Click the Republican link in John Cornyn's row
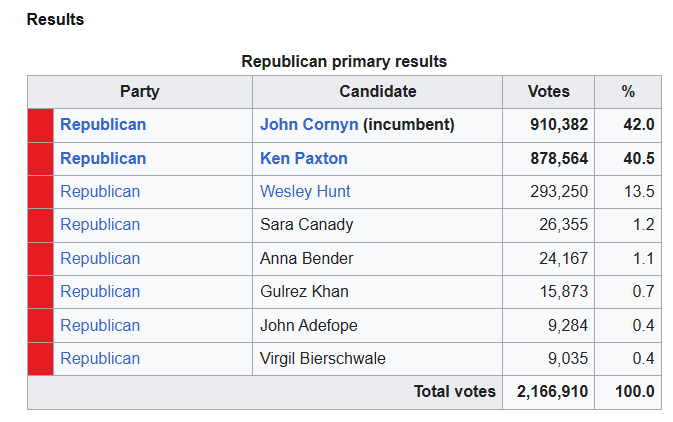Image resolution: width=673 pixels, height=422 pixels. 103,124
